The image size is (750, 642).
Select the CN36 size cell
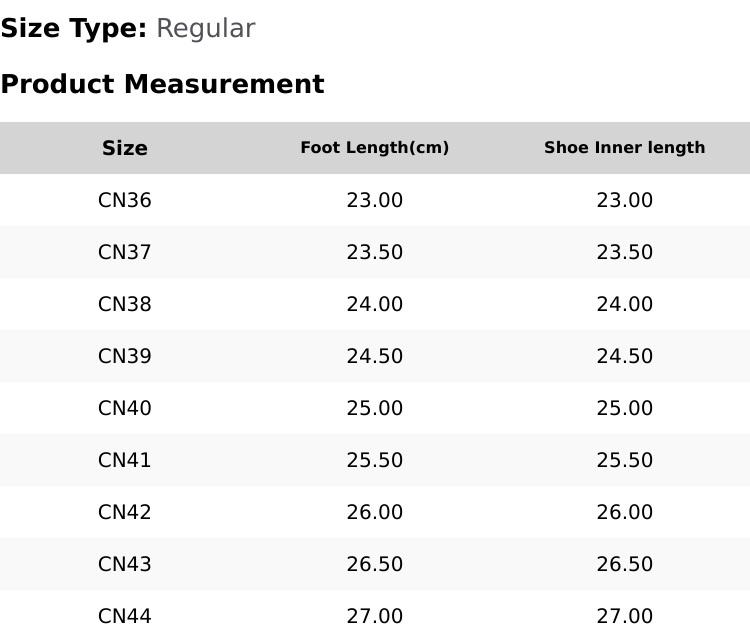coord(125,200)
